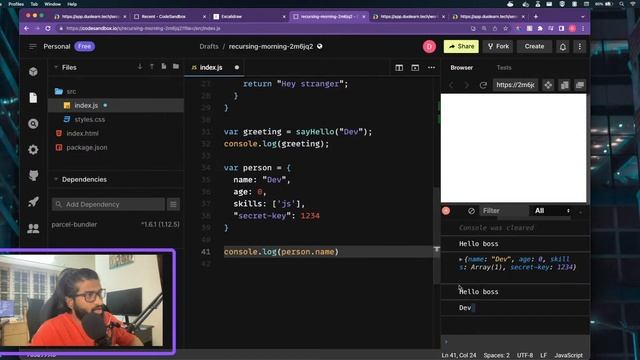Click the preview four-diamond icon next to URL
The height and width of the screenshot is (360, 640).
tap(548, 85)
